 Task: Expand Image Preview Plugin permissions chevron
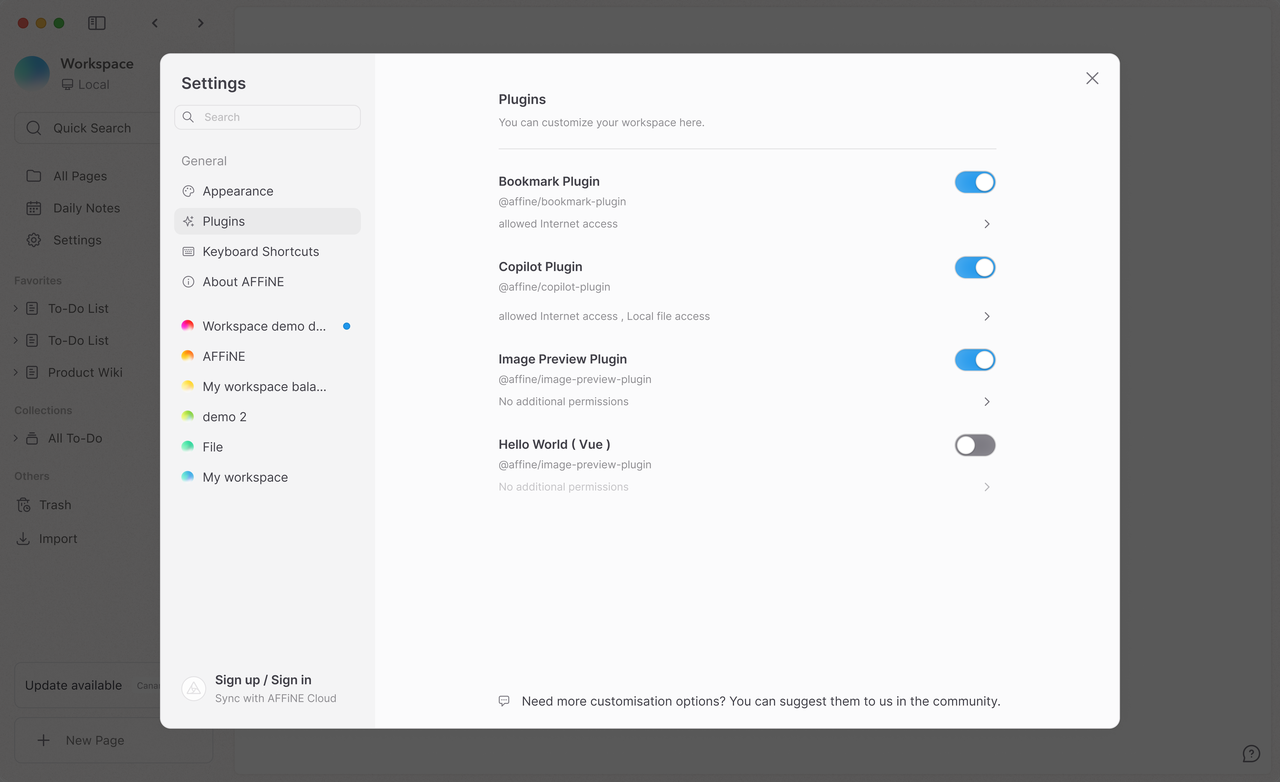tap(987, 402)
